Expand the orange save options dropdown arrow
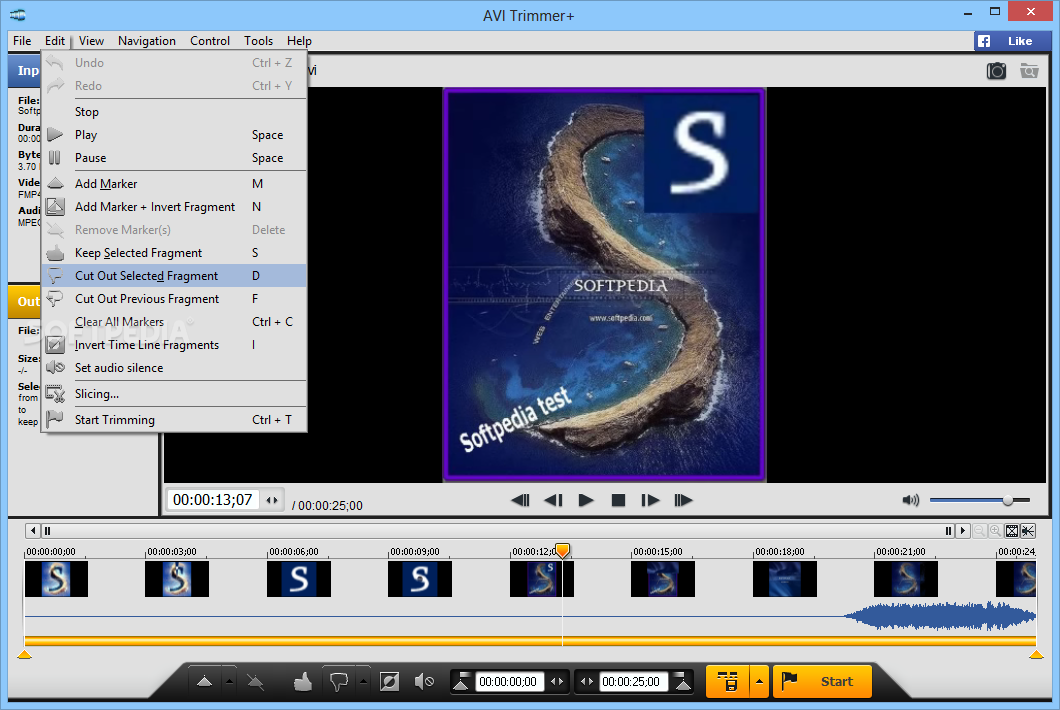The image size is (1060, 710). (759, 682)
